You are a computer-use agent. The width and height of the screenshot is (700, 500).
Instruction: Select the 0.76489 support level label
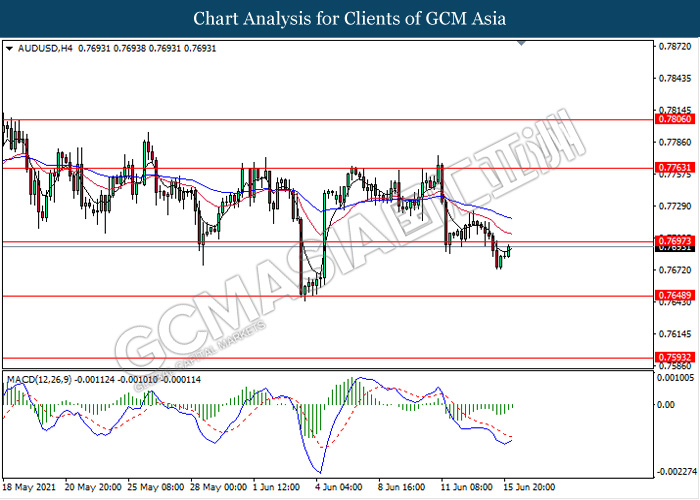pos(675,295)
